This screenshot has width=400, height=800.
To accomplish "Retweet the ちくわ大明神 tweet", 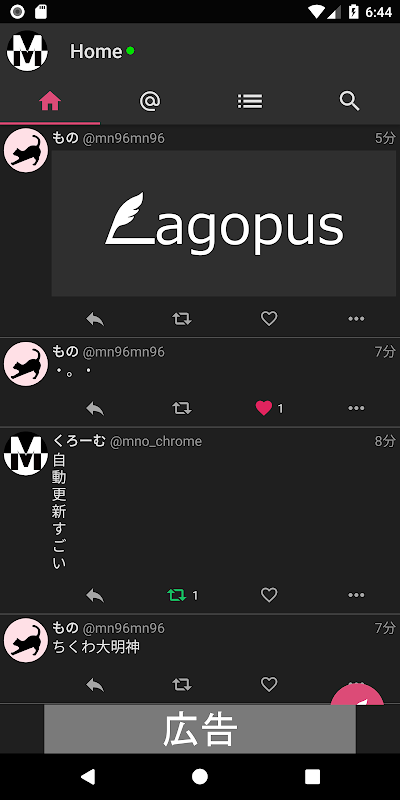I will [182, 685].
